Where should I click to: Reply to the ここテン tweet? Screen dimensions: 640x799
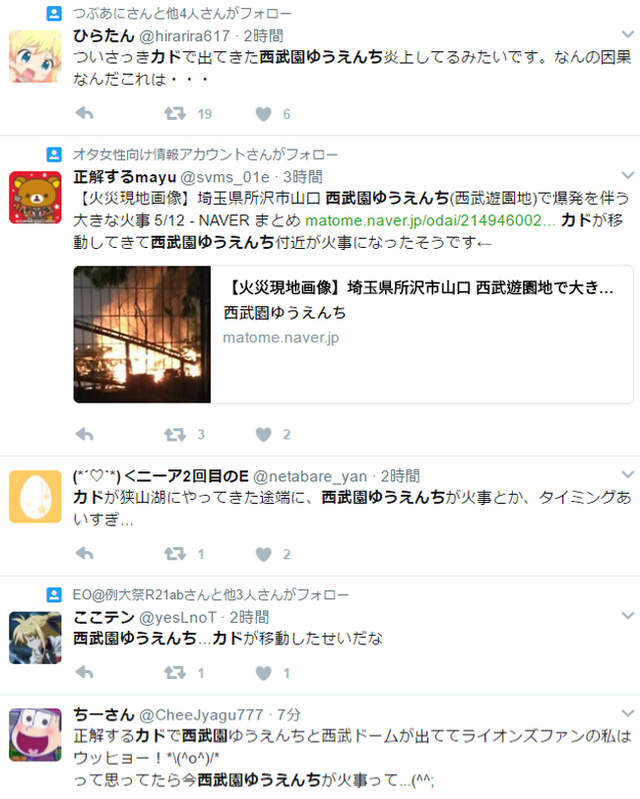point(85,673)
